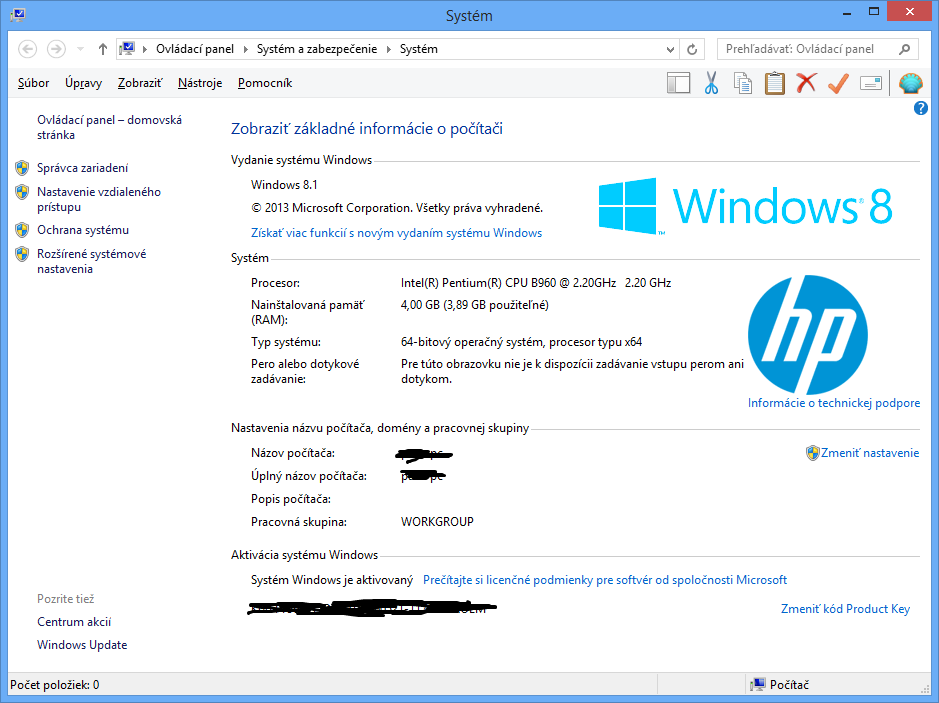Click the Classic Shell settings shell icon
Screen dimensions: 939x703
click(x=910, y=83)
